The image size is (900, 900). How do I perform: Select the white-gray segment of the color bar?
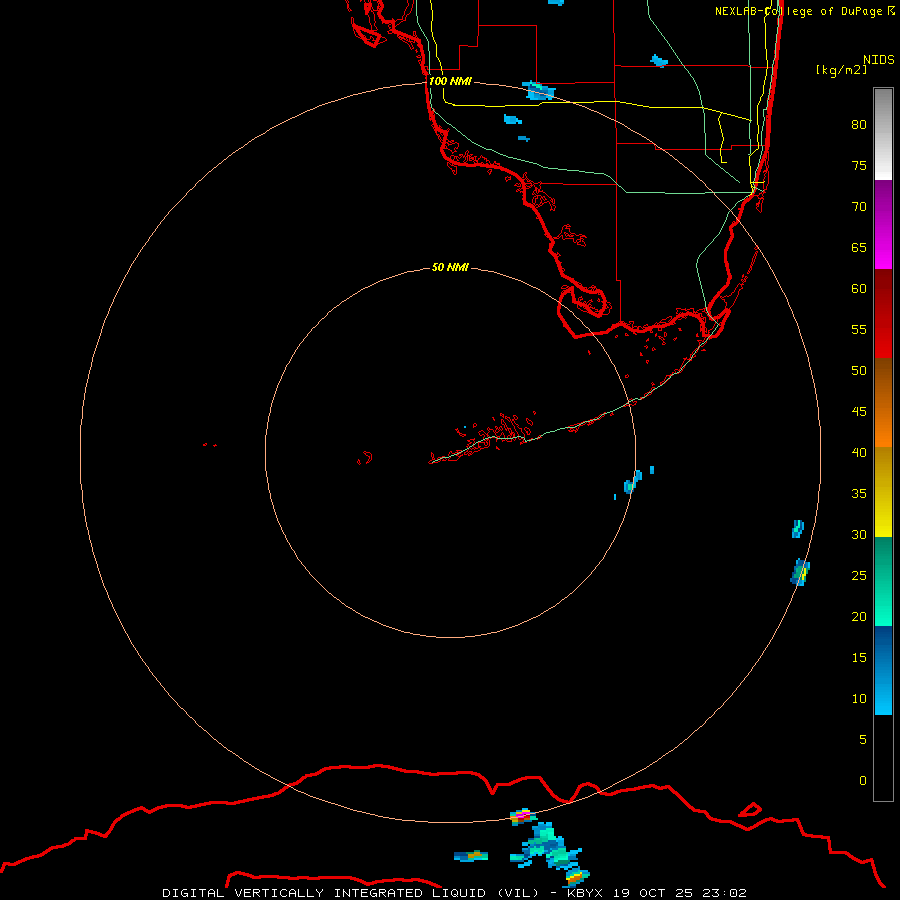pos(883,134)
